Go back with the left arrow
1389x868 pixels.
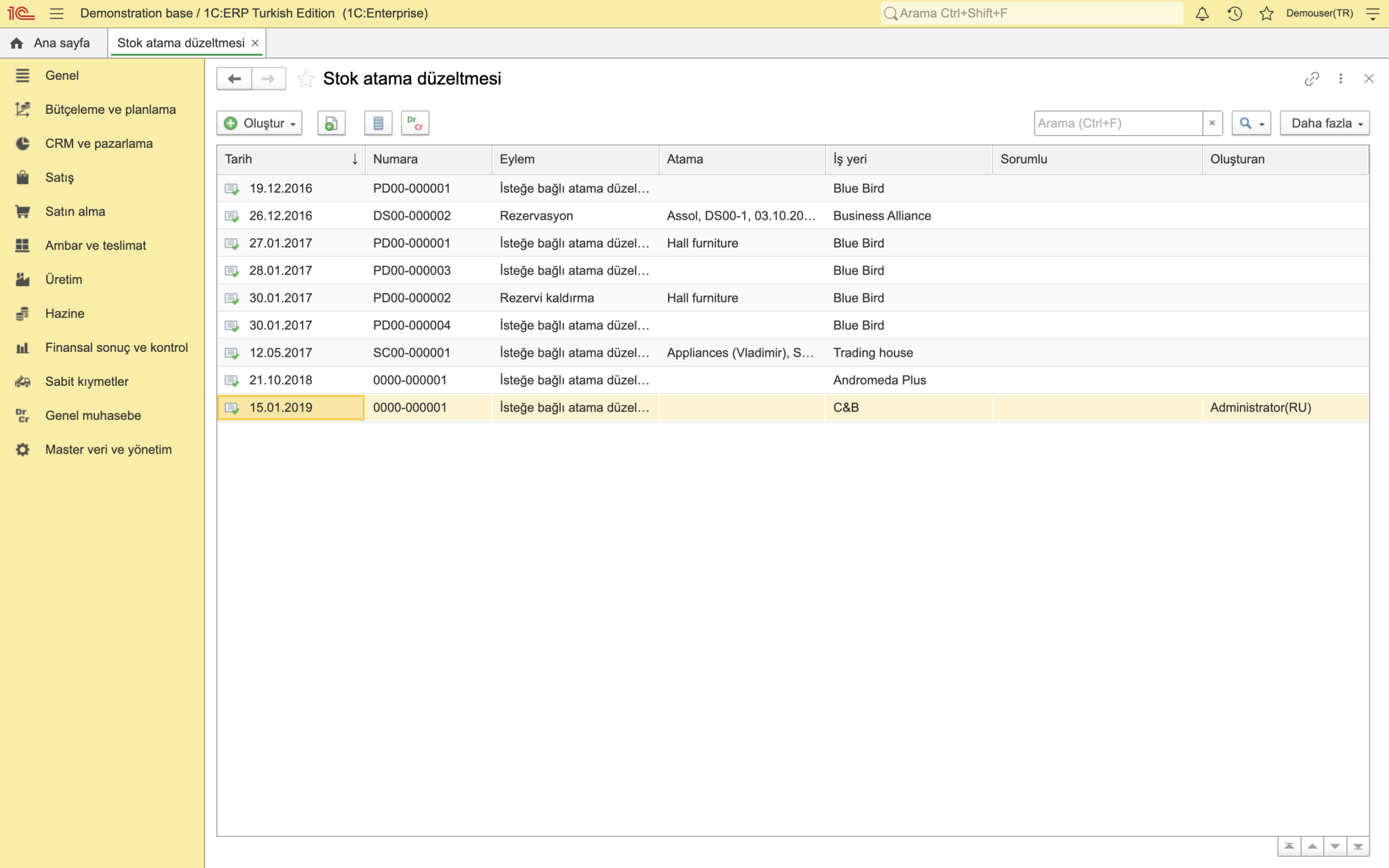click(234, 79)
